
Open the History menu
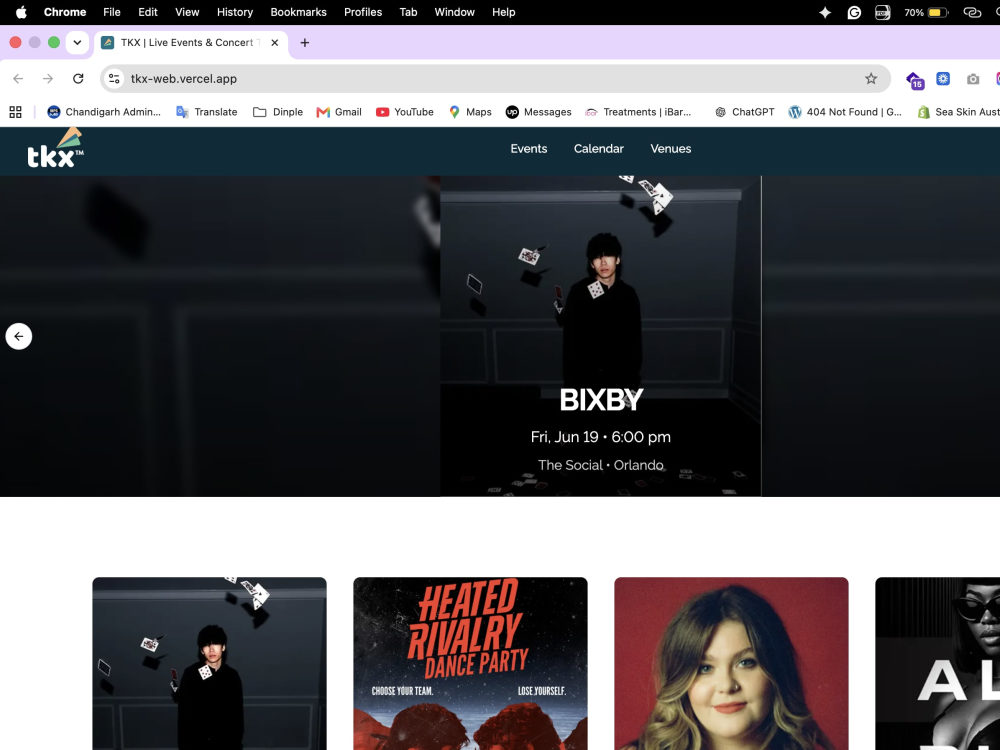pos(235,12)
